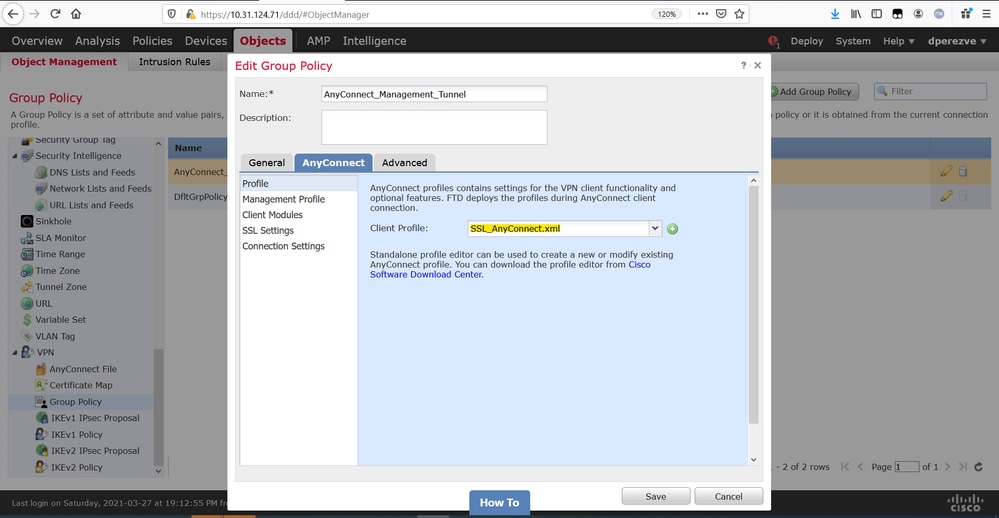Screen dimensions: 999x518
Task: Click the Add Group Policy button
Action: point(812,91)
